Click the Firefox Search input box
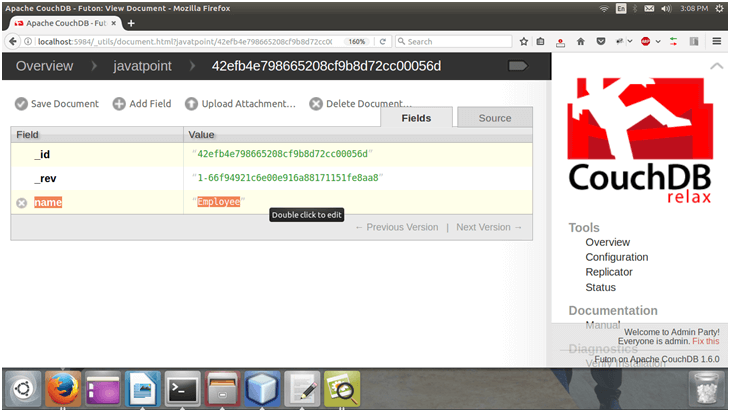 click(454, 41)
